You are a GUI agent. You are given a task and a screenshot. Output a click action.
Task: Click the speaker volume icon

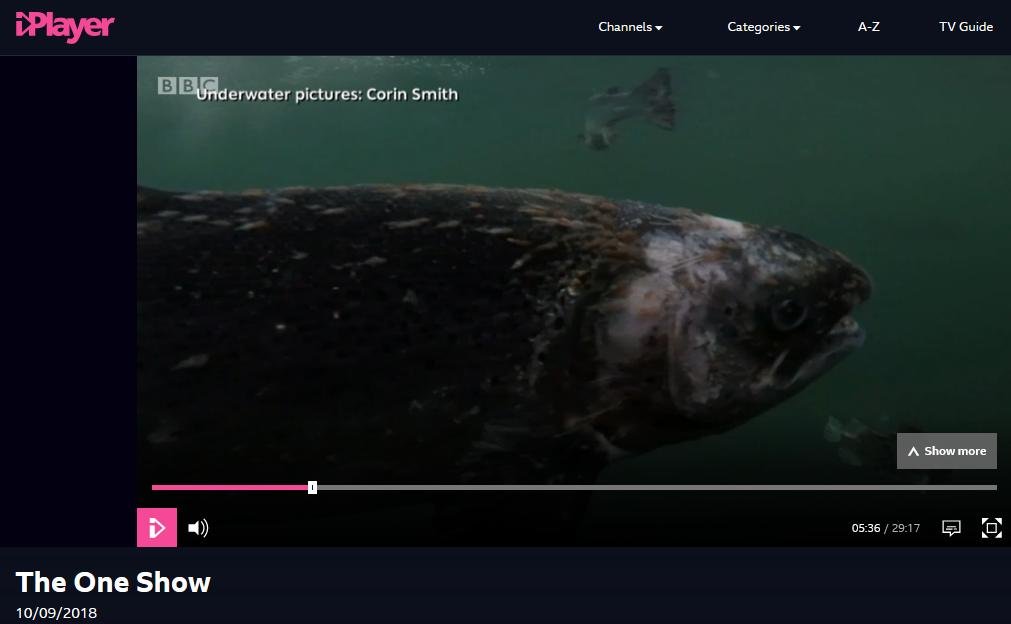pyautogui.click(x=198, y=527)
